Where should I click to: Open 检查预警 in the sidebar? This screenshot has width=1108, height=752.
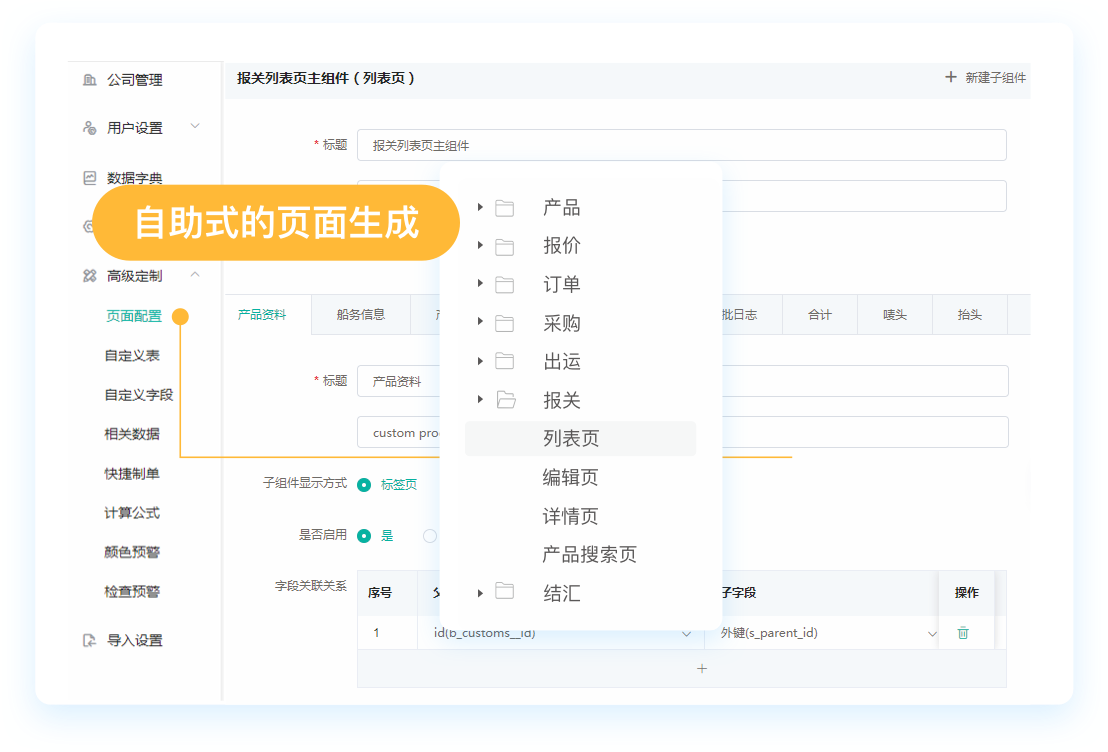click(132, 592)
